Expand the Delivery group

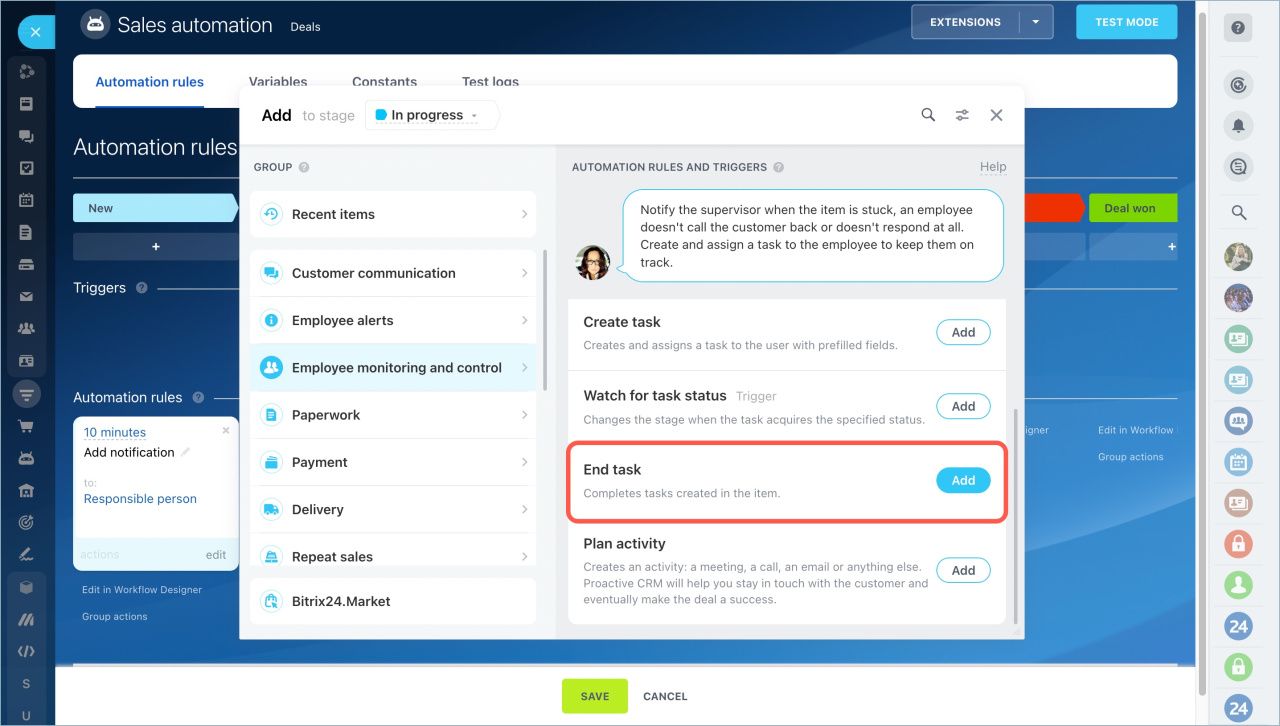pos(393,509)
